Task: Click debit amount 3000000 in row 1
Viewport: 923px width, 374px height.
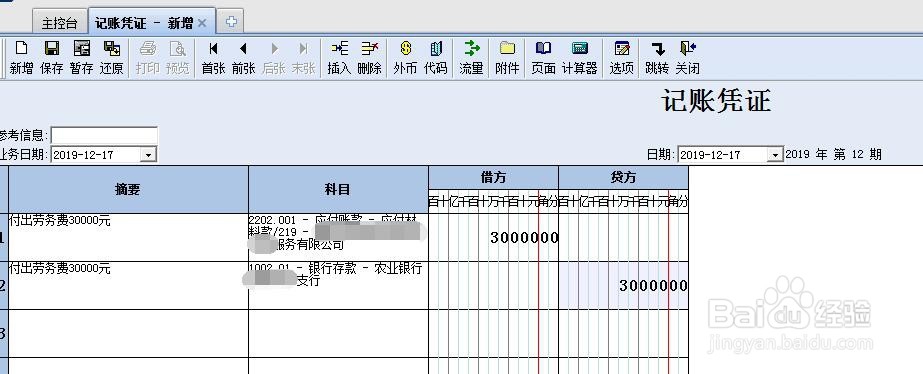Action: pyautogui.click(x=524, y=238)
